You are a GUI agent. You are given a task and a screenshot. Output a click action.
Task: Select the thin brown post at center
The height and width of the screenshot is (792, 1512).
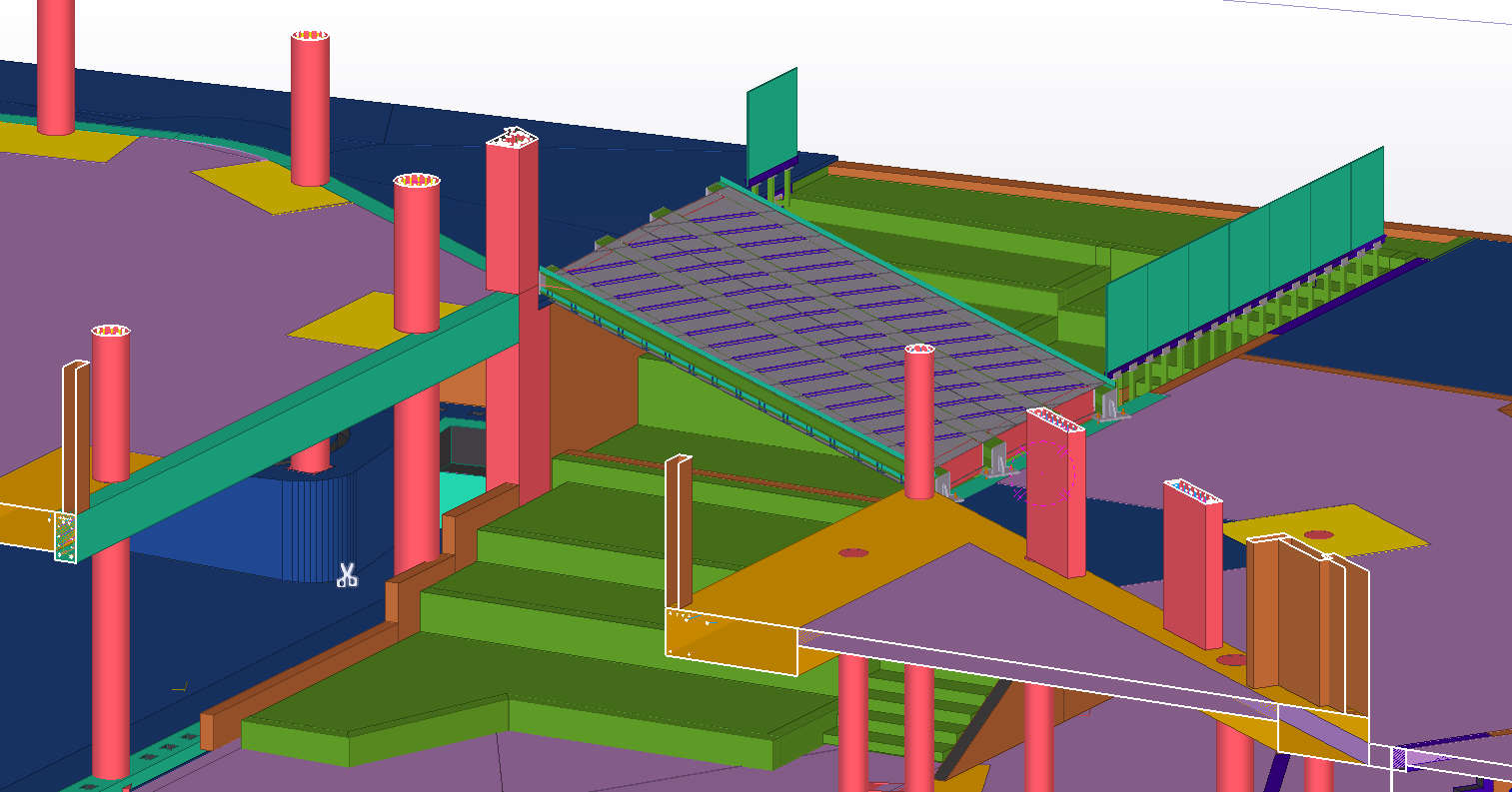tap(678, 529)
